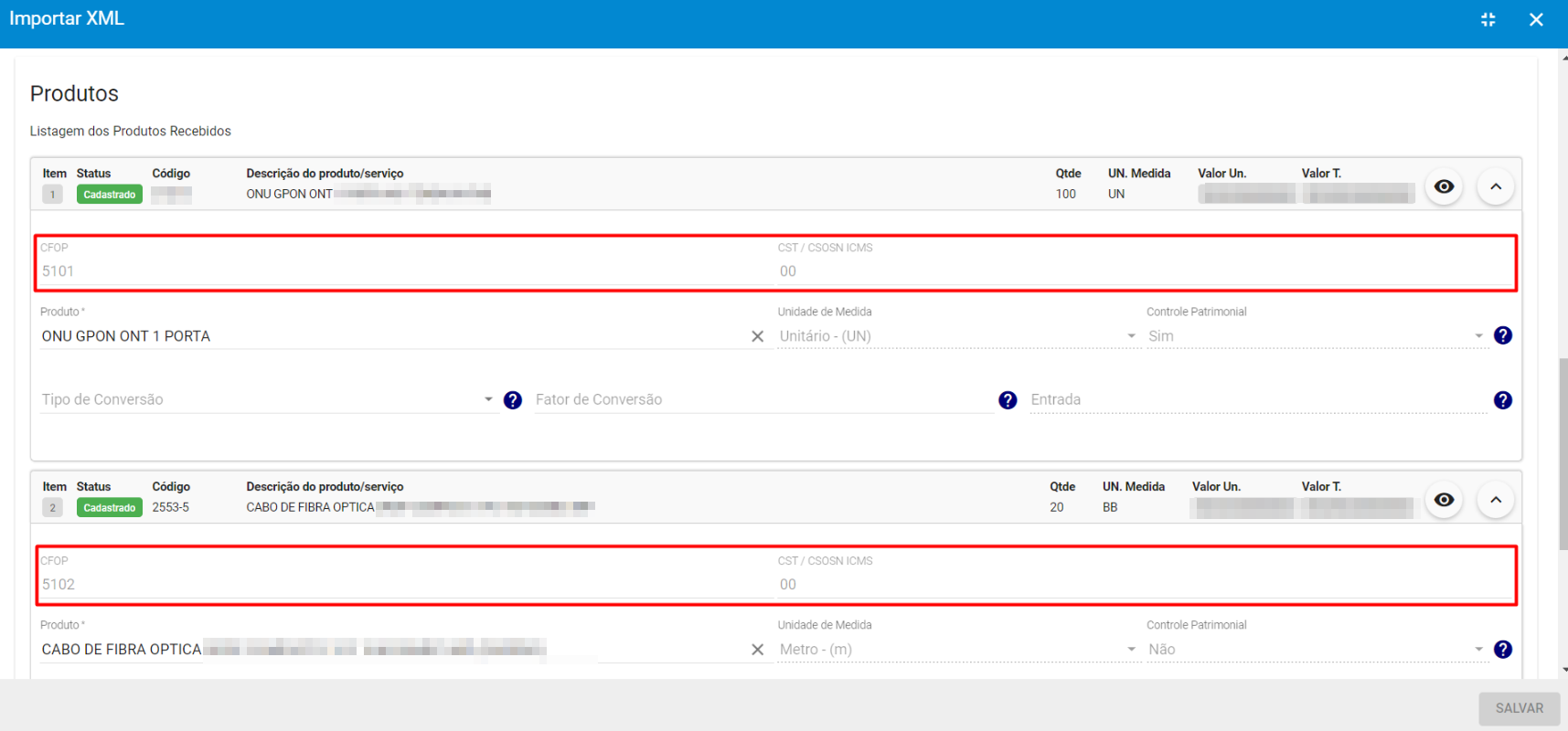The image size is (1568, 731).
Task: Click the Entrada input field
Action: 1258,399
